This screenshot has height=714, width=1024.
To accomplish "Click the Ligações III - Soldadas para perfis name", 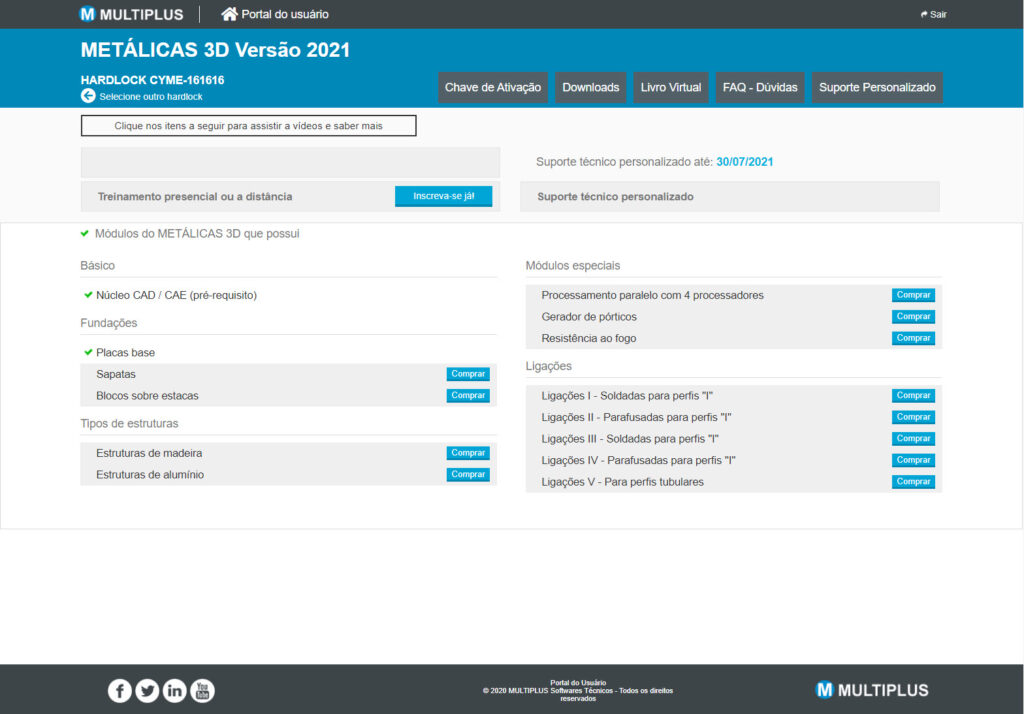I will (x=630, y=439).
